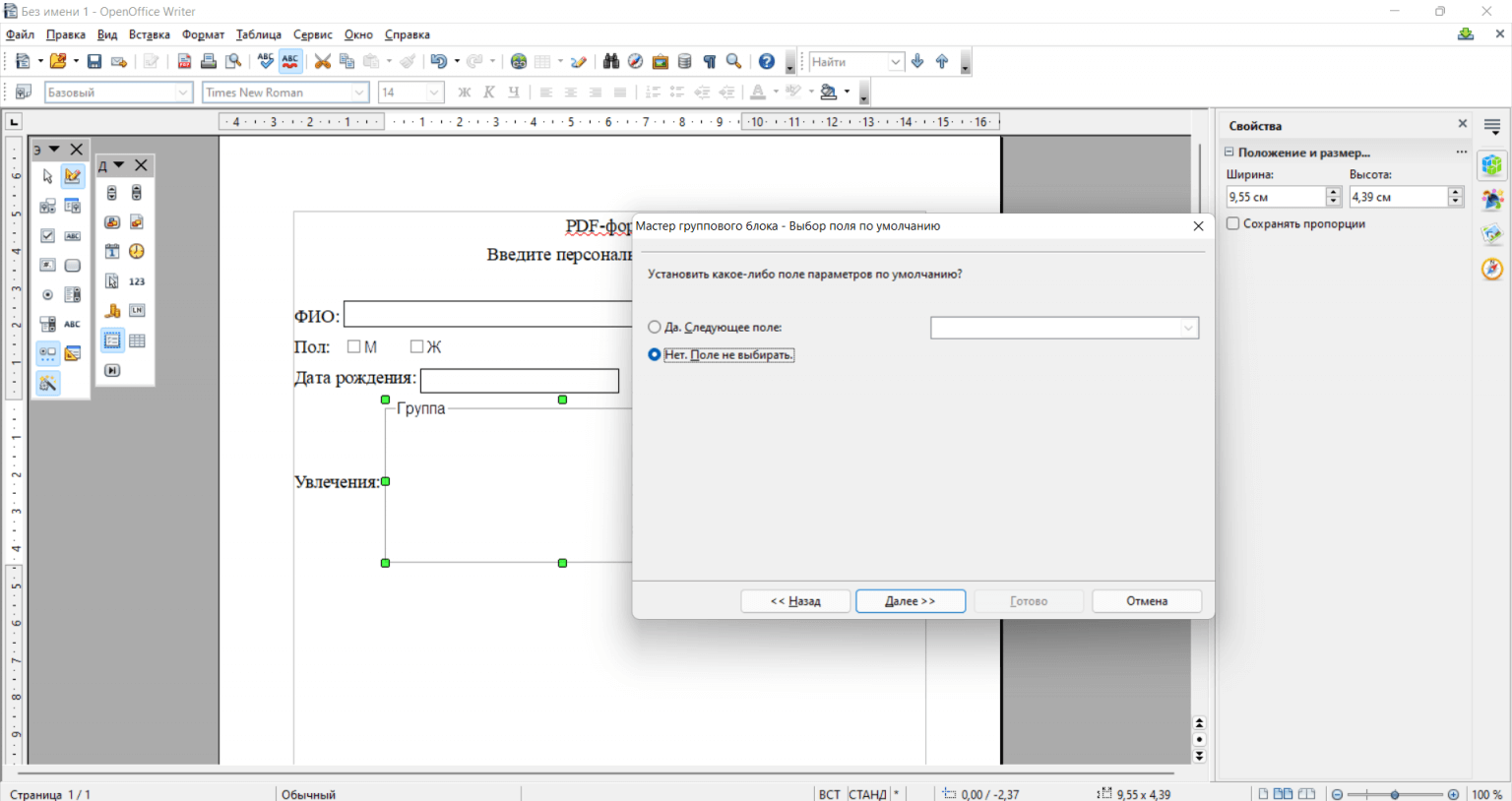This screenshot has width=1512, height=801.
Task: Open the Undo history dropdown arrow
Action: coord(457,61)
